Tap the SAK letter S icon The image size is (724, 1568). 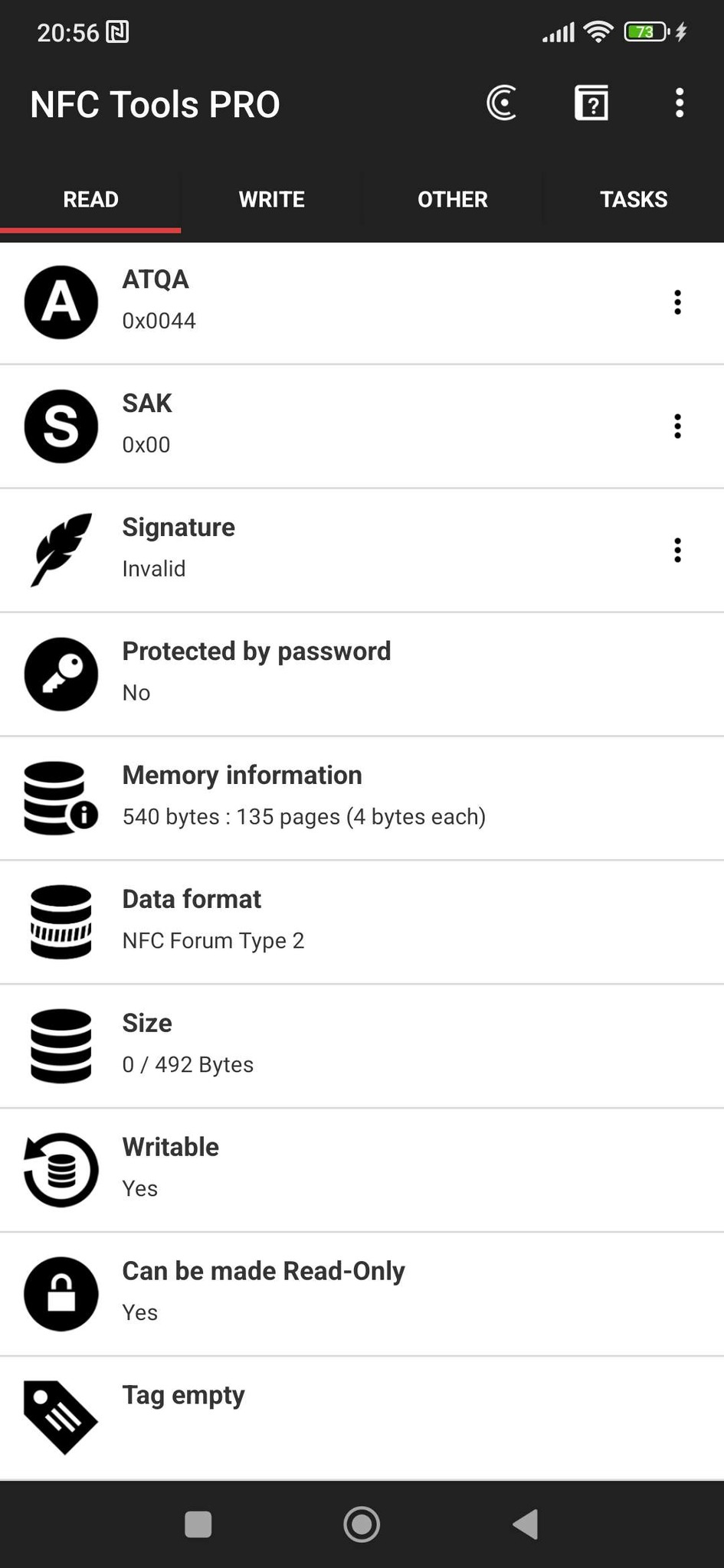(61, 426)
